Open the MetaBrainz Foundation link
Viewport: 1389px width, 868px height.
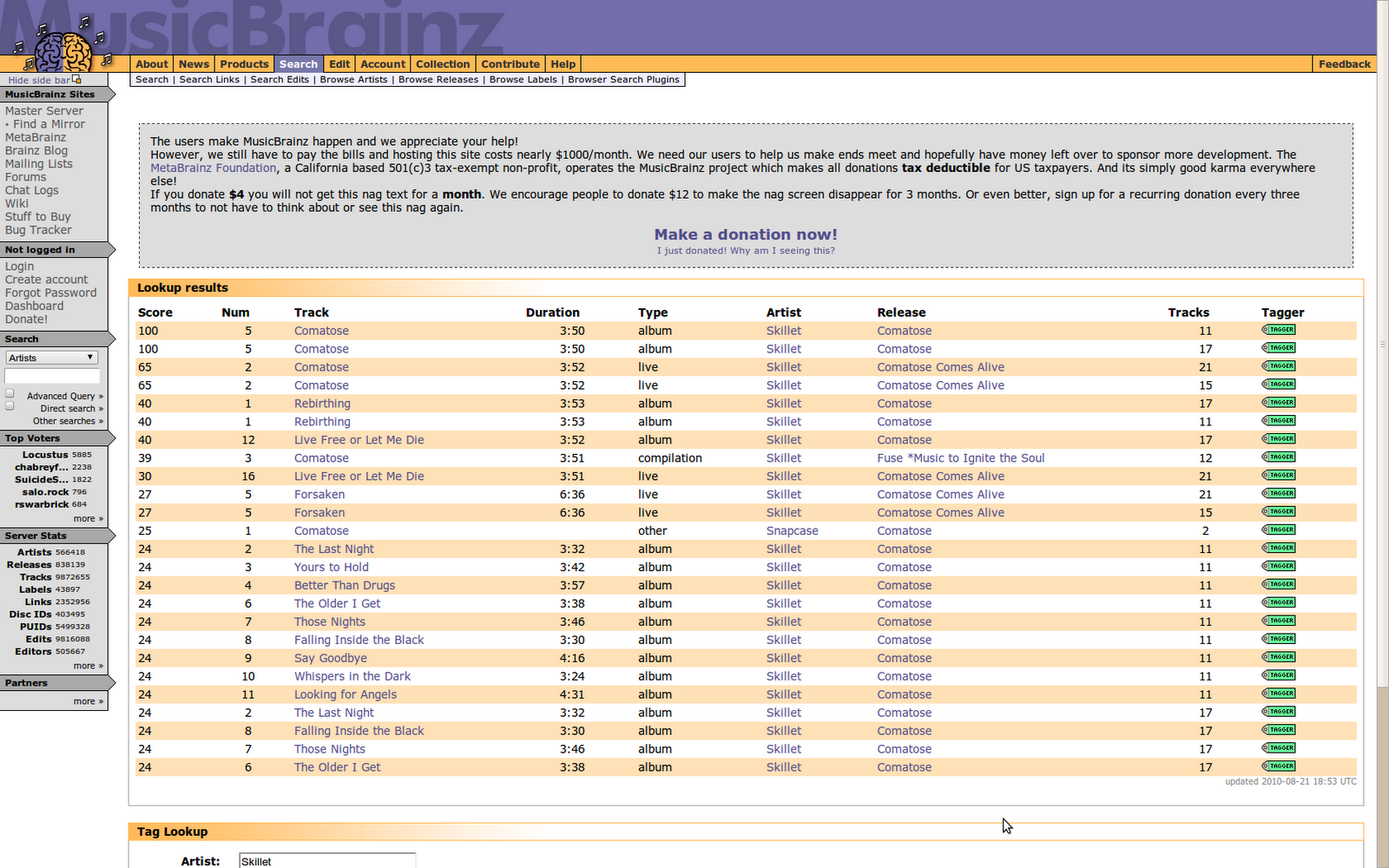point(214,168)
